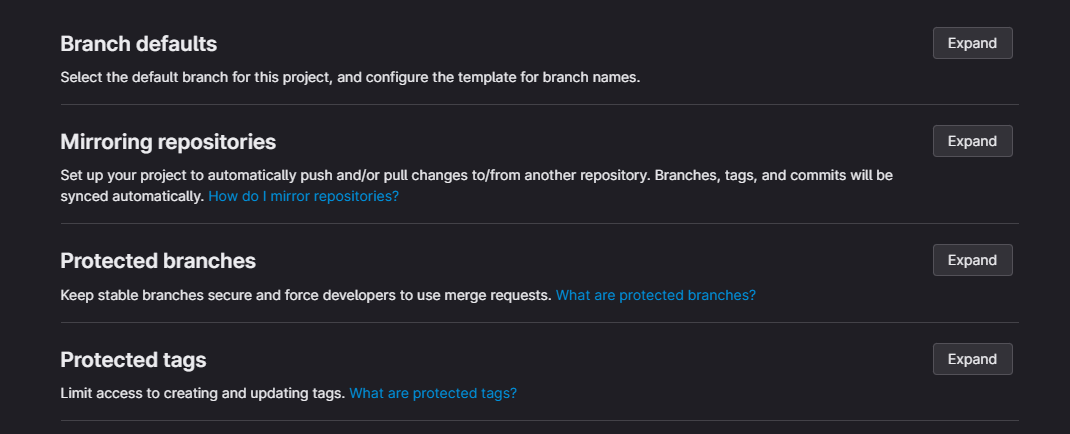Expand the Protected branches section
The height and width of the screenshot is (434, 1070).
(x=972, y=260)
